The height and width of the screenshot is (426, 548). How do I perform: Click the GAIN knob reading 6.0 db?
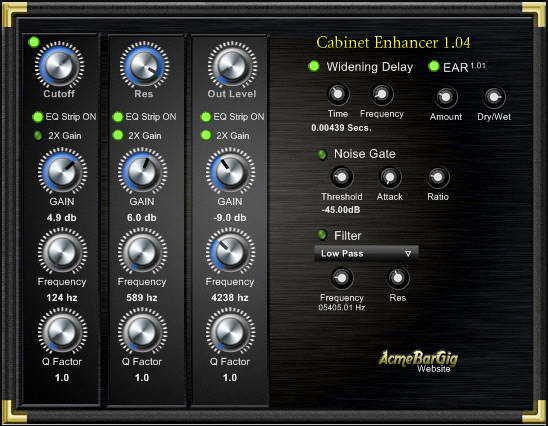tap(142, 171)
